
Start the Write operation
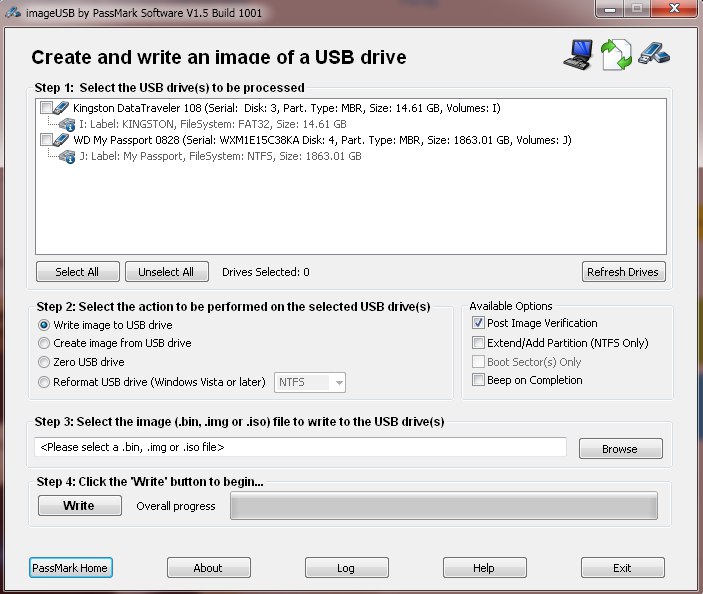coord(80,505)
